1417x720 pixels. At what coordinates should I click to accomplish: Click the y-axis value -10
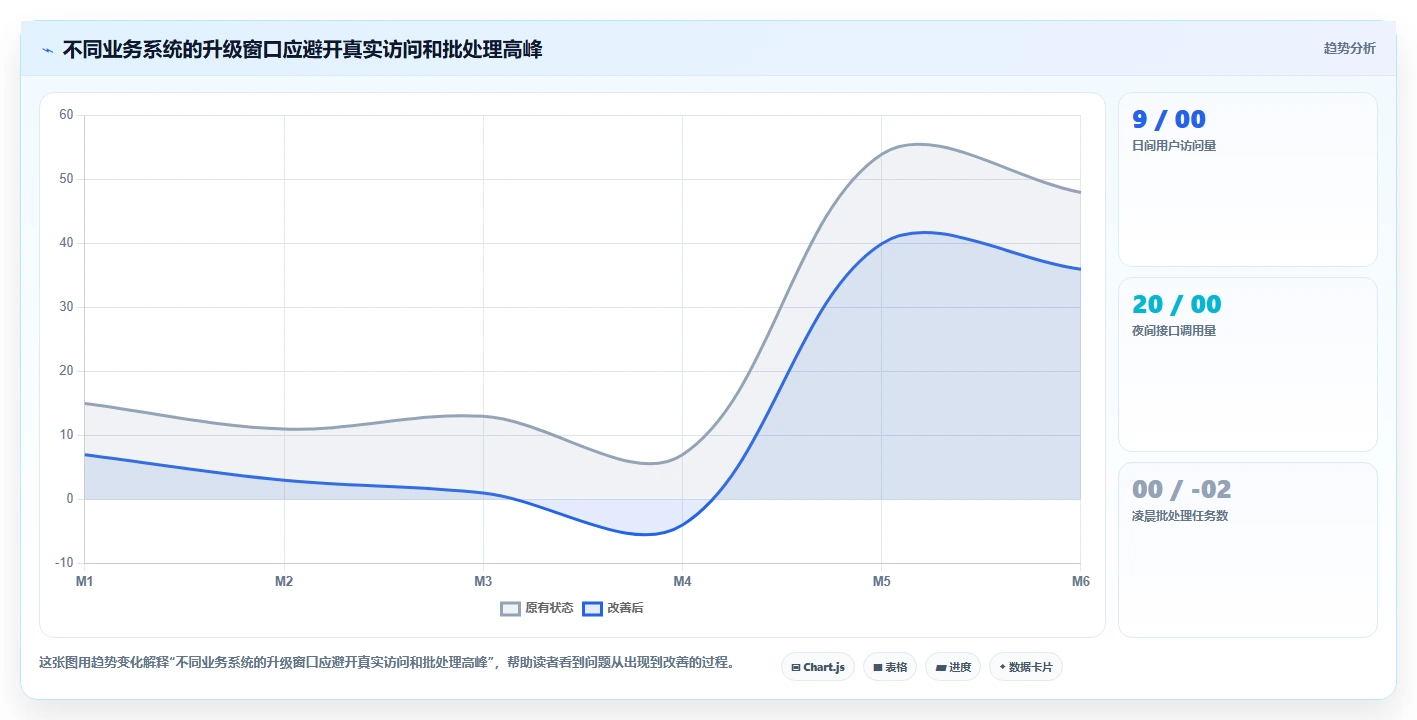point(65,563)
